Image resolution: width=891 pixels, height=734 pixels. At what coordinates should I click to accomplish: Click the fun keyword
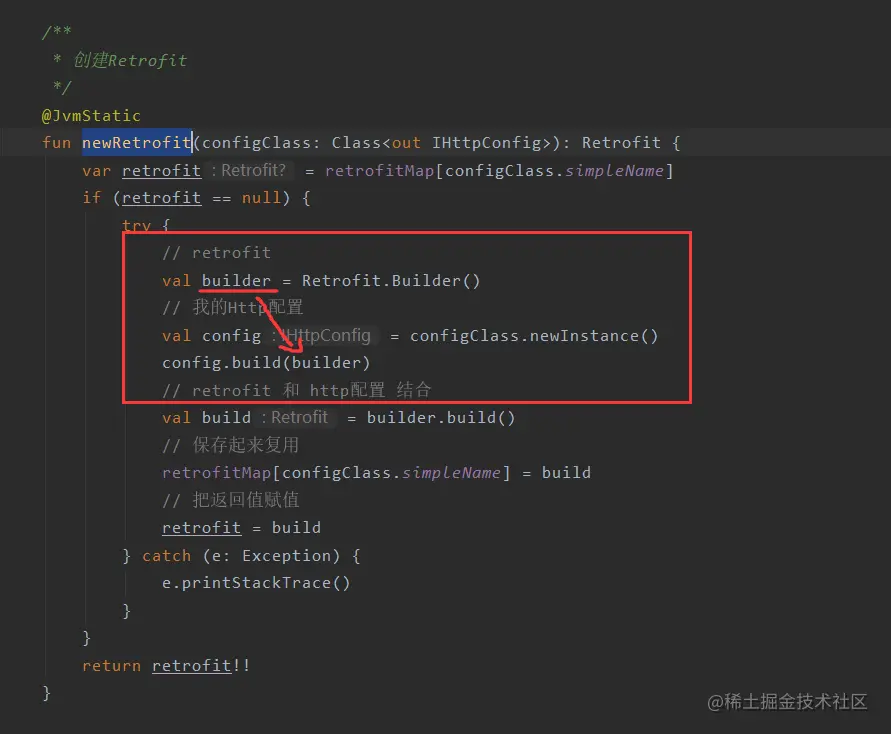pos(56,143)
